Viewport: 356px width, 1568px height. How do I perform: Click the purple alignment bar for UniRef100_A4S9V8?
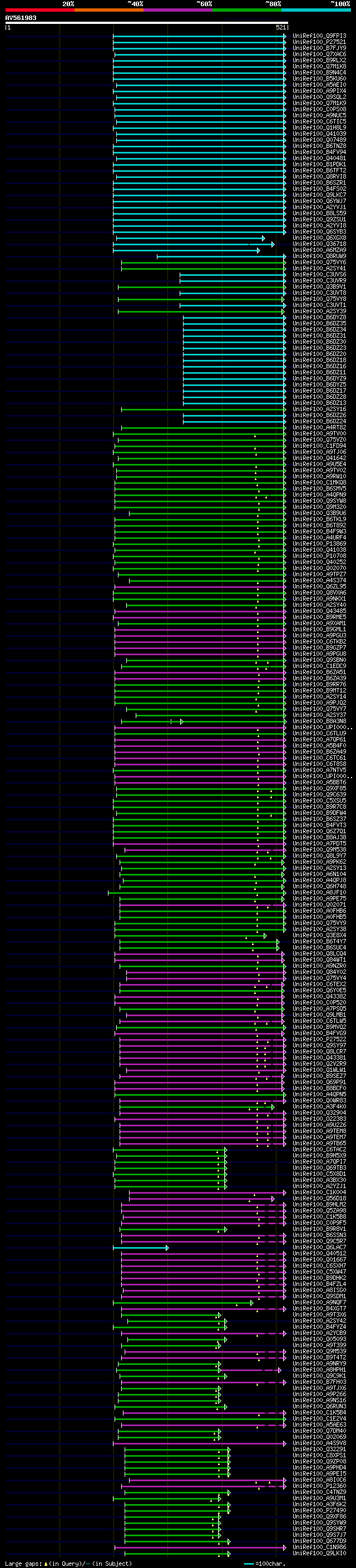coord(200,1443)
